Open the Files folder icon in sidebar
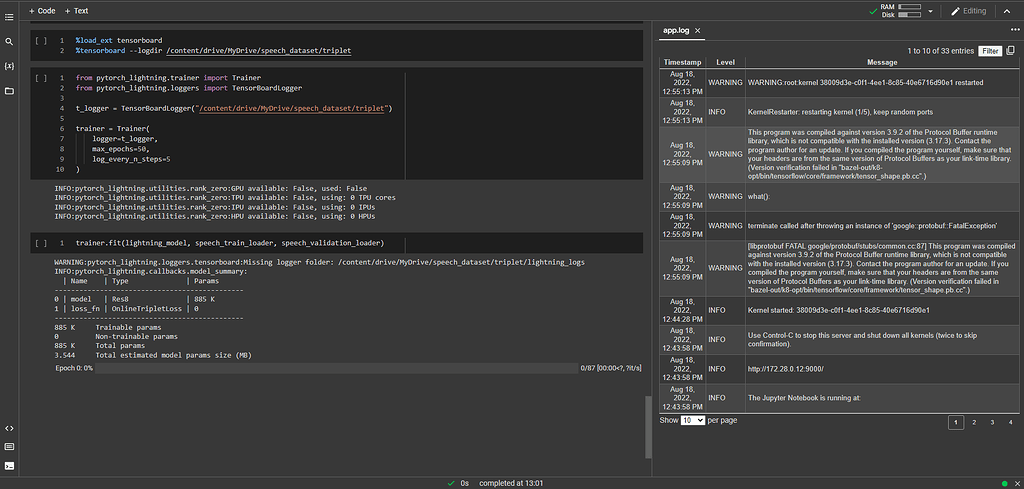Viewport: 1024px width, 489px height. coord(9,91)
